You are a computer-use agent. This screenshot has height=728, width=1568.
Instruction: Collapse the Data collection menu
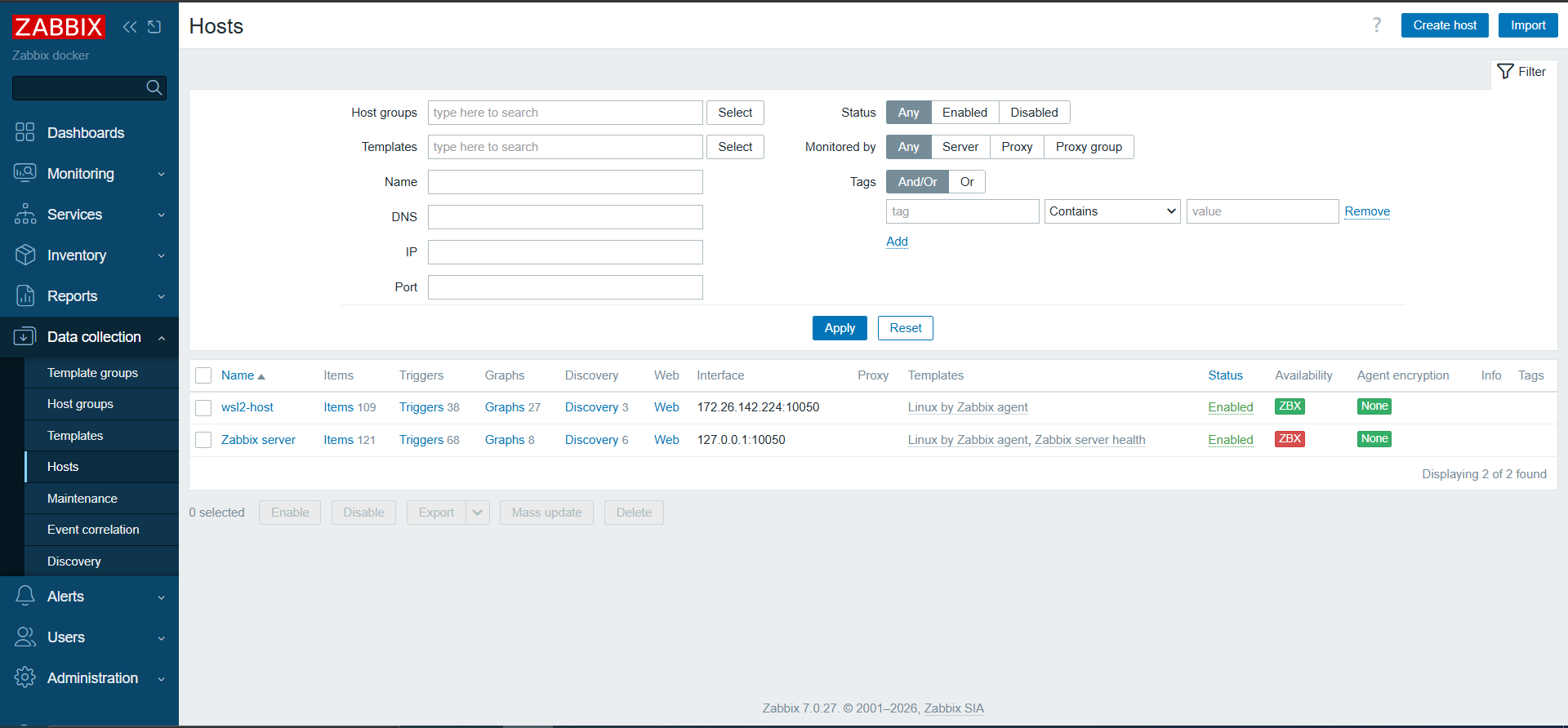click(x=89, y=337)
